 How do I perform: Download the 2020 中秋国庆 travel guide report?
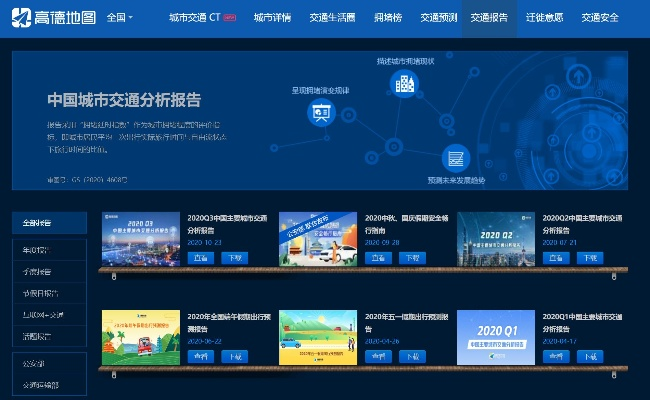[x=412, y=257]
